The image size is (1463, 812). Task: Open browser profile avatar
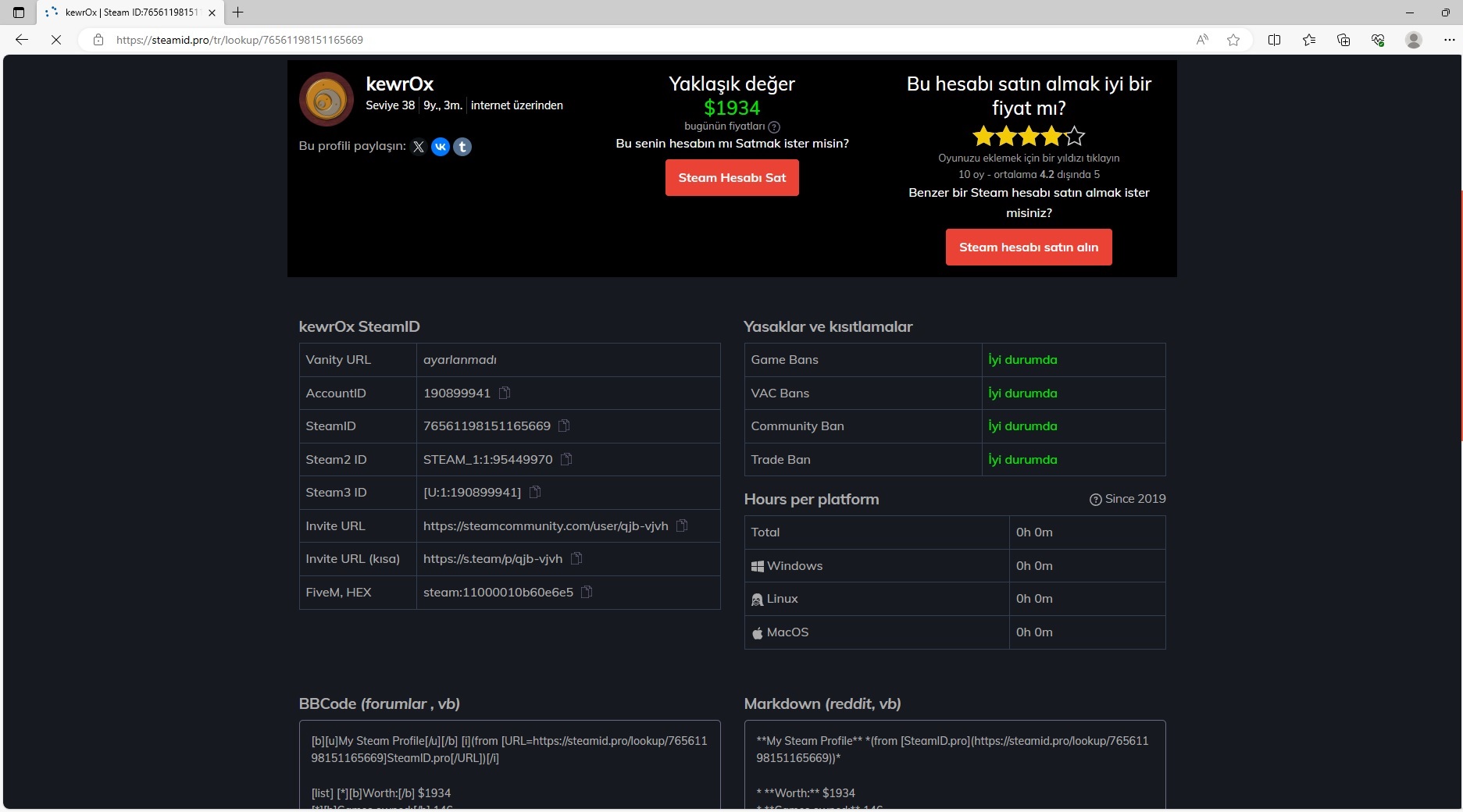(x=1413, y=40)
